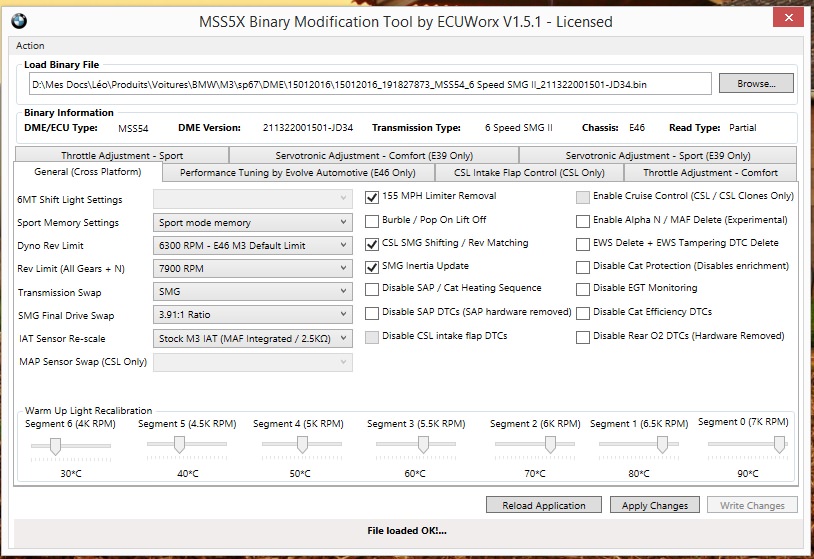Check Disable Cat Efficiency DTCs

[583, 313]
